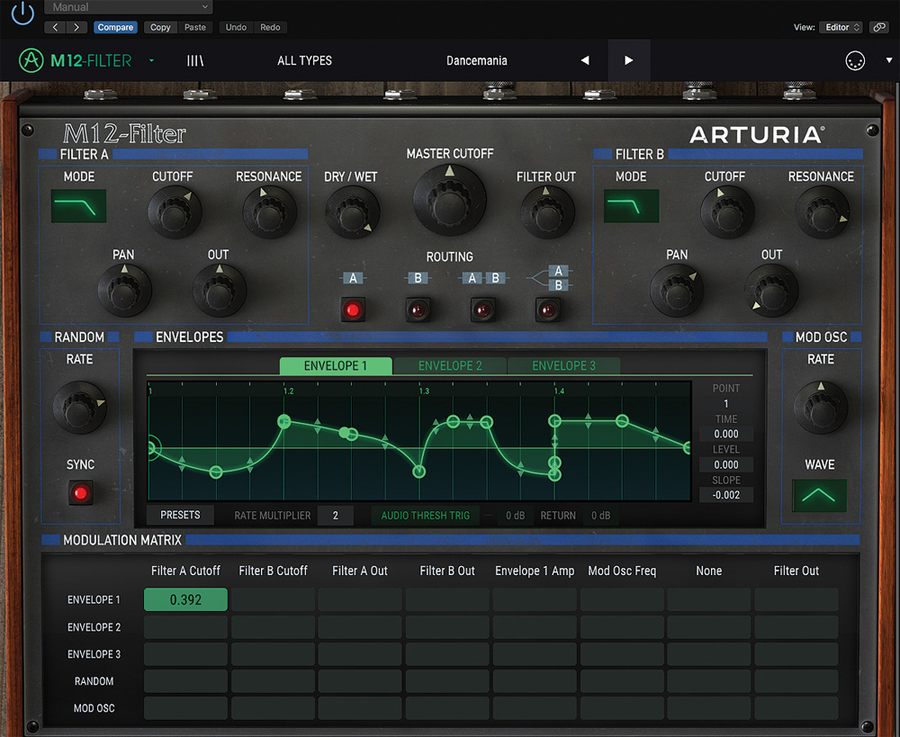Viewport: 900px width, 737px height.
Task: Click the envelope Slope -0.002 field
Action: click(x=726, y=495)
